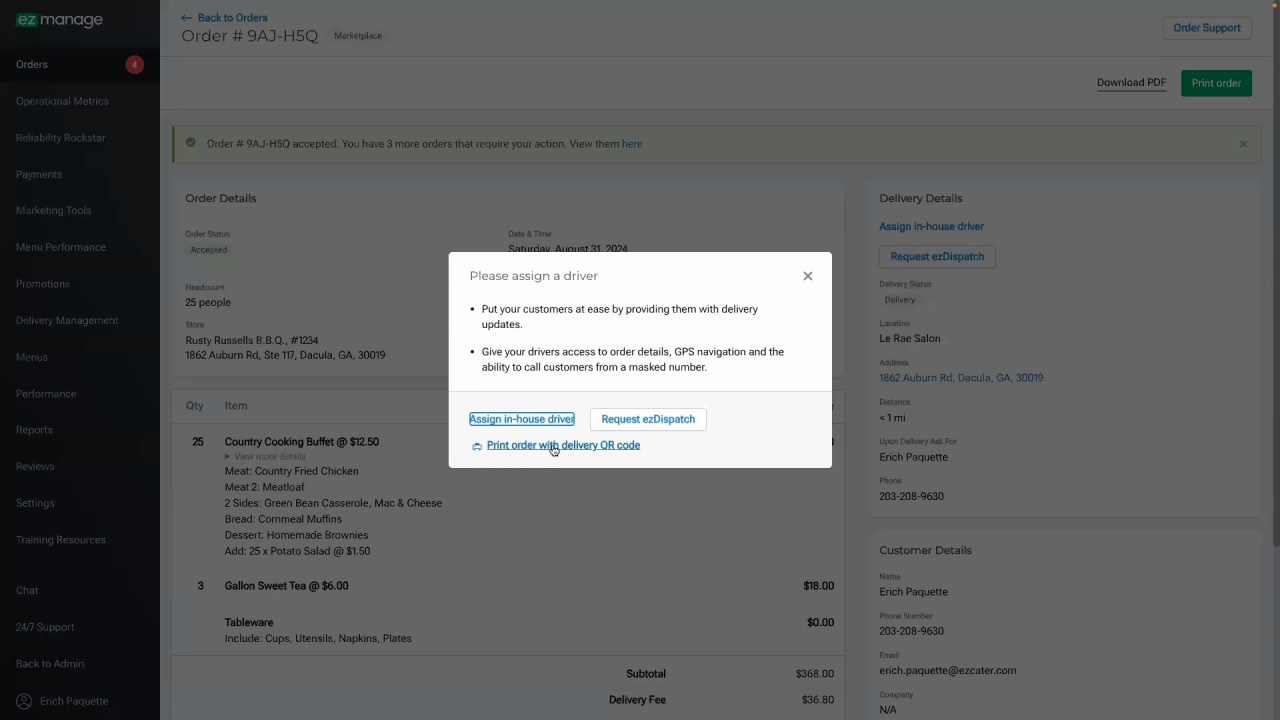
Task: Open Print order with delivery QR code link
Action: click(563, 445)
